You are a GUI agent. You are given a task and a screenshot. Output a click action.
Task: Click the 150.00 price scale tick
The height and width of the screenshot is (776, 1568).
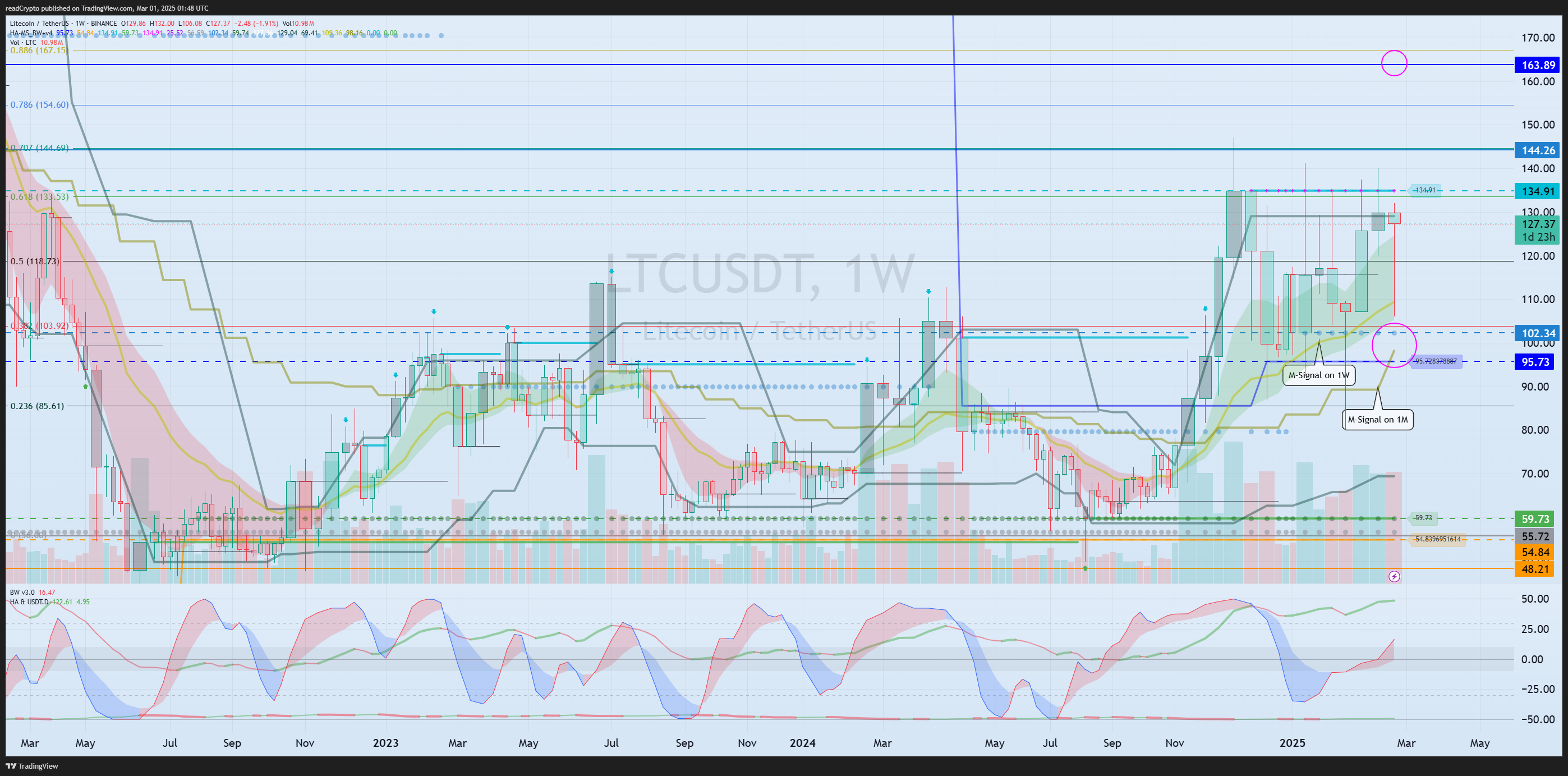(1538, 125)
